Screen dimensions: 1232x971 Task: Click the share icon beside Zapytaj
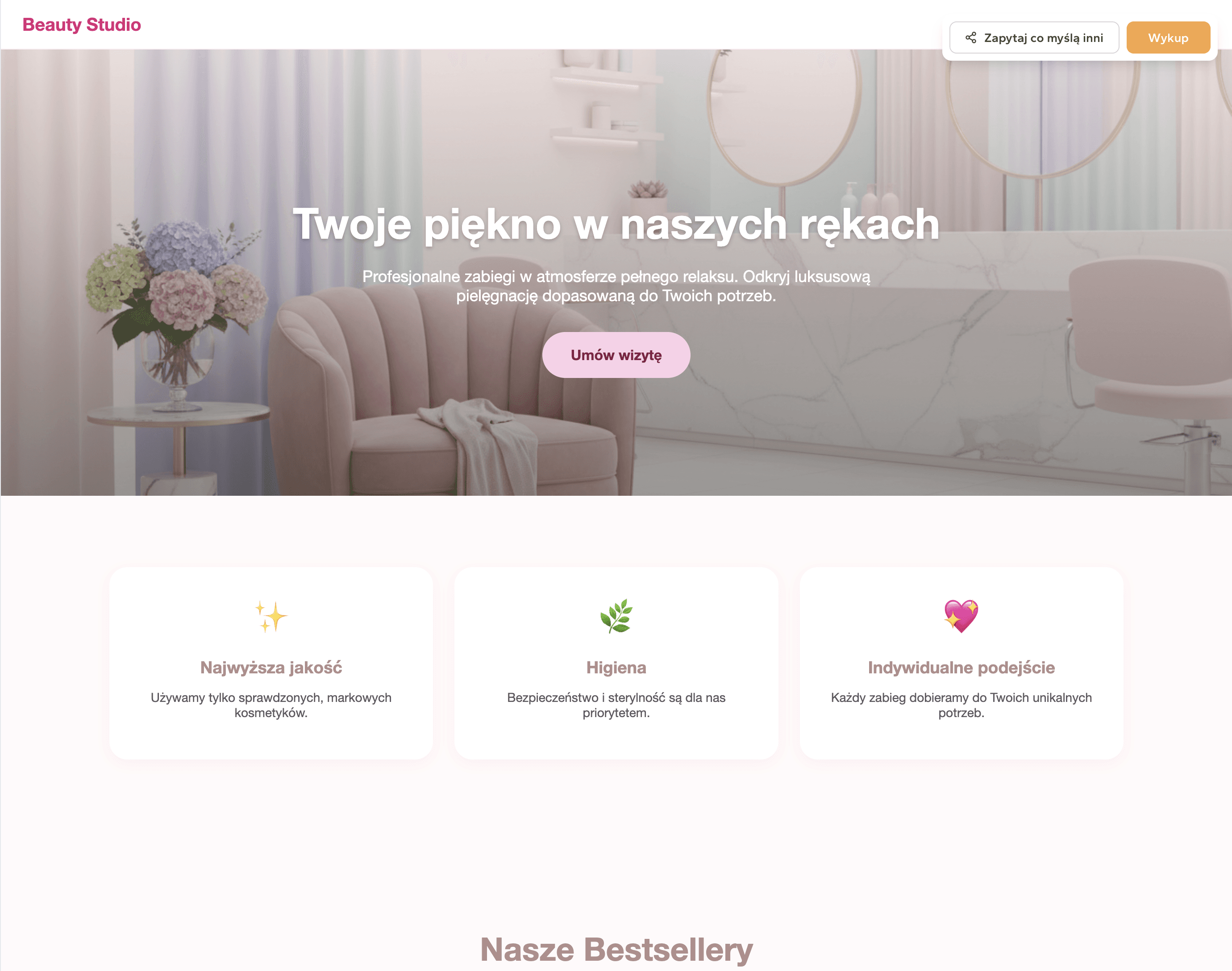pos(970,37)
